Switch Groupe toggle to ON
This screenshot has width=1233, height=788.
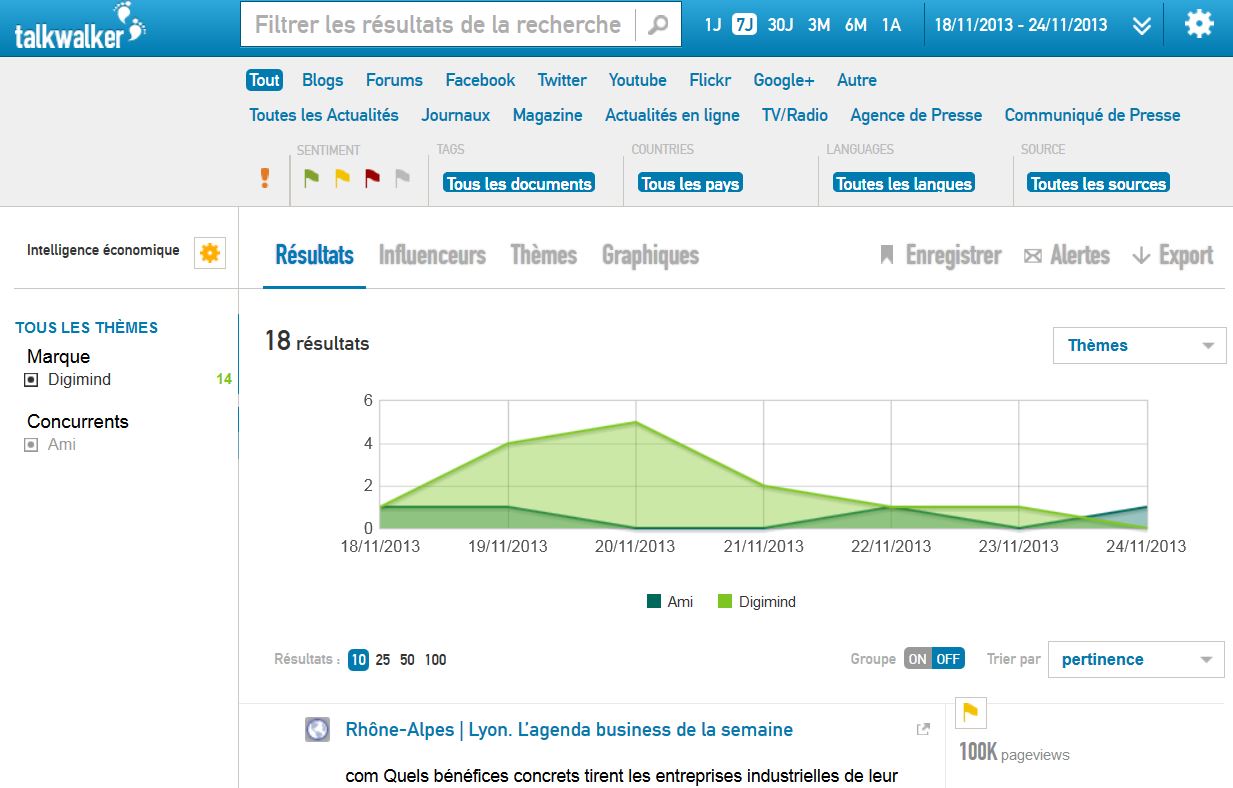pyautogui.click(x=918, y=659)
